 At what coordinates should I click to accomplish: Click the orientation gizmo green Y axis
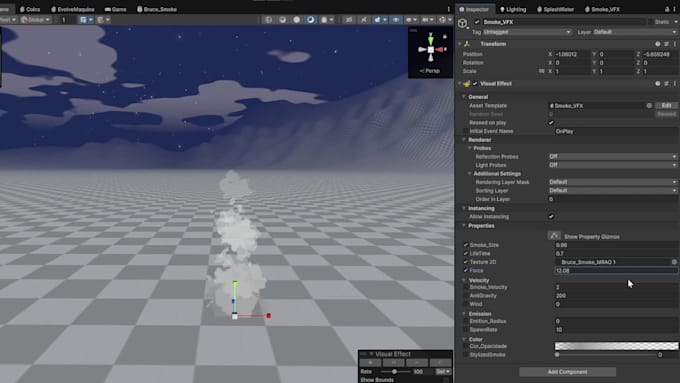pos(431,40)
